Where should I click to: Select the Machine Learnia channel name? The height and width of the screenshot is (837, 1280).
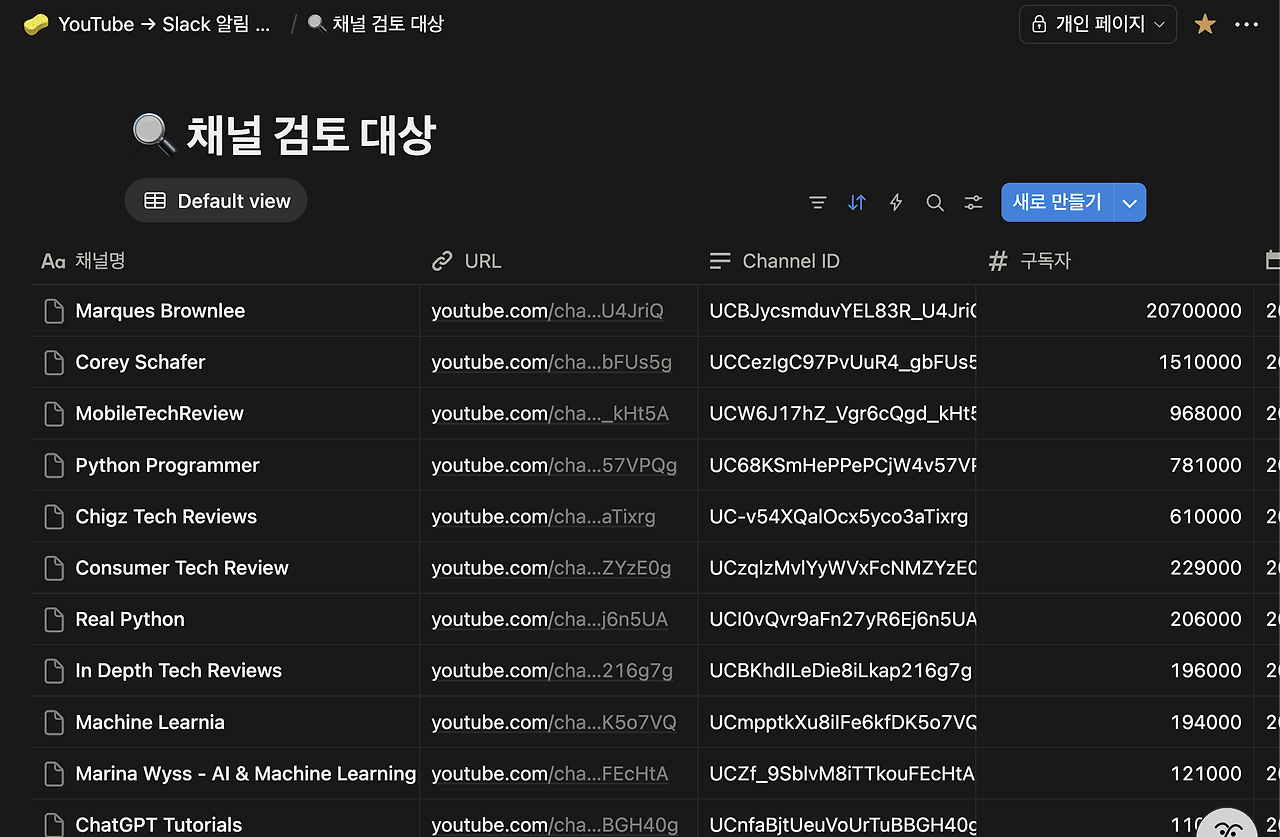coord(150,722)
